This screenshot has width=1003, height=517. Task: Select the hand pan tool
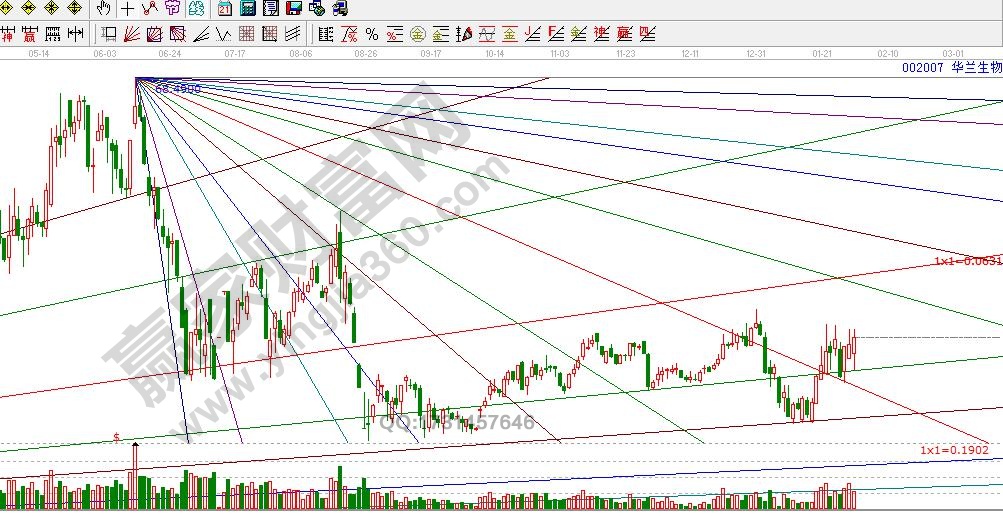105,9
